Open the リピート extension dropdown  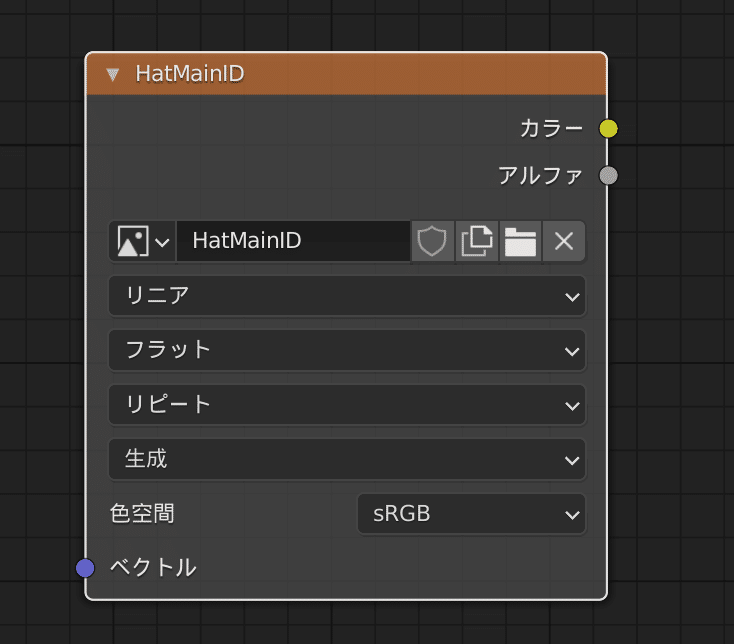click(x=346, y=405)
